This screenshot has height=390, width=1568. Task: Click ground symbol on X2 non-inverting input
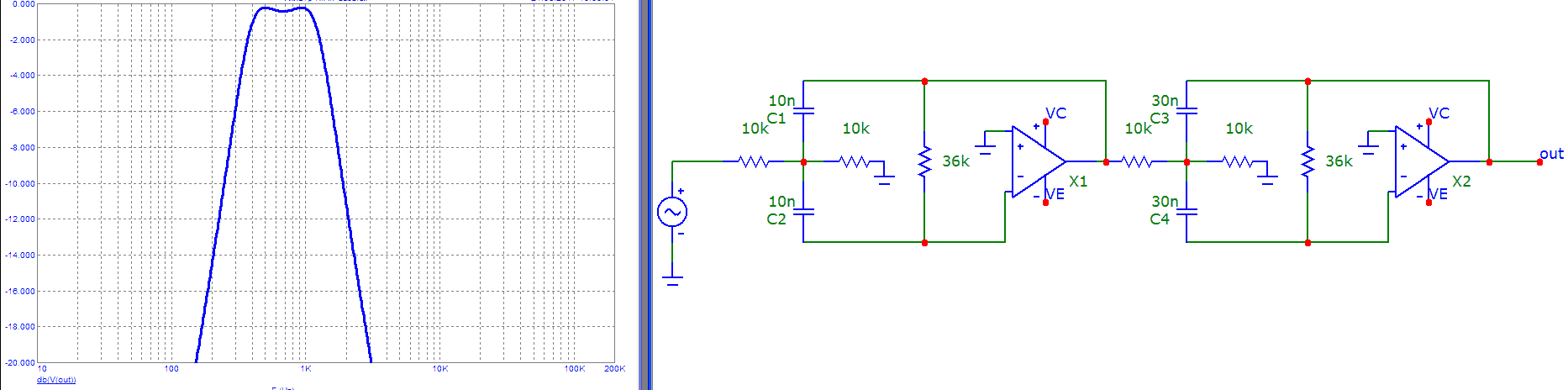point(1368,150)
